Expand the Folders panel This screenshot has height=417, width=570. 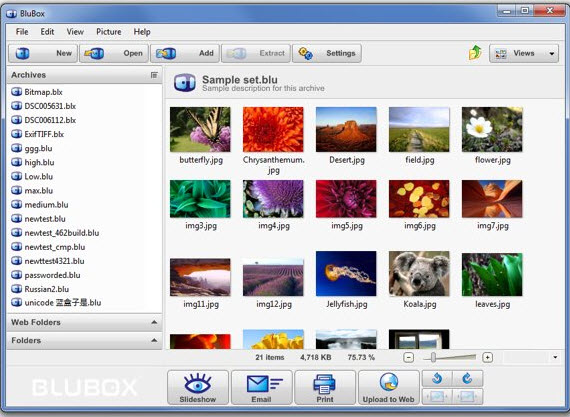pyautogui.click(x=84, y=341)
